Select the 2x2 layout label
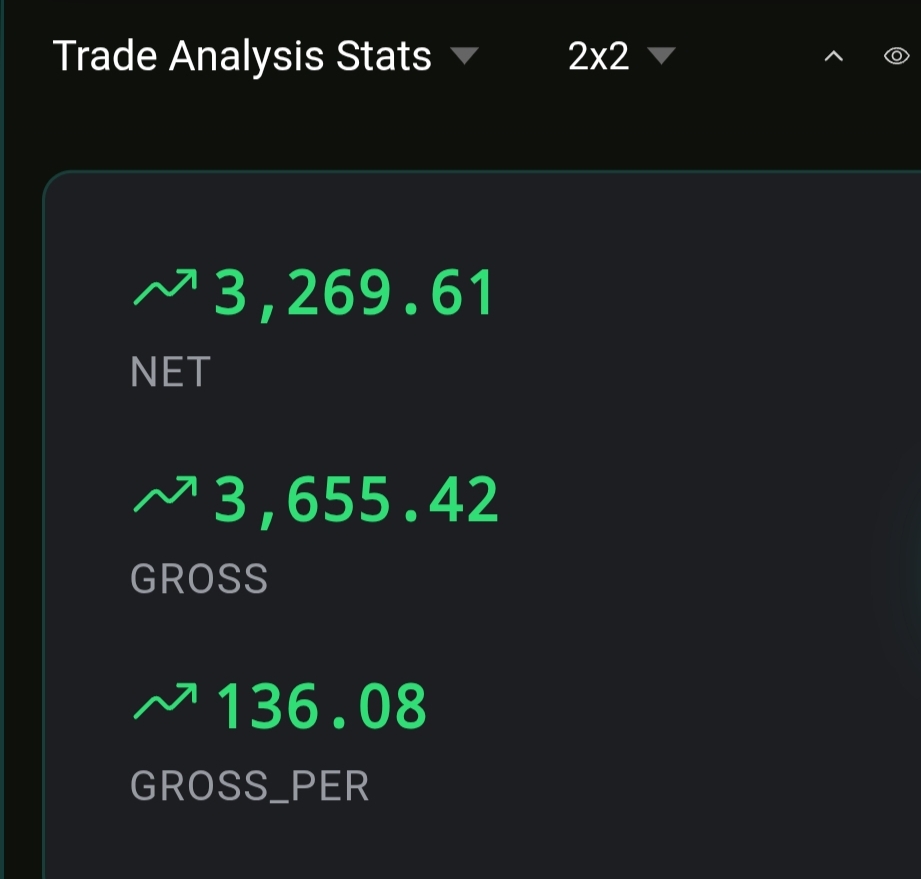Screen dimensions: 921x879 (x=598, y=56)
